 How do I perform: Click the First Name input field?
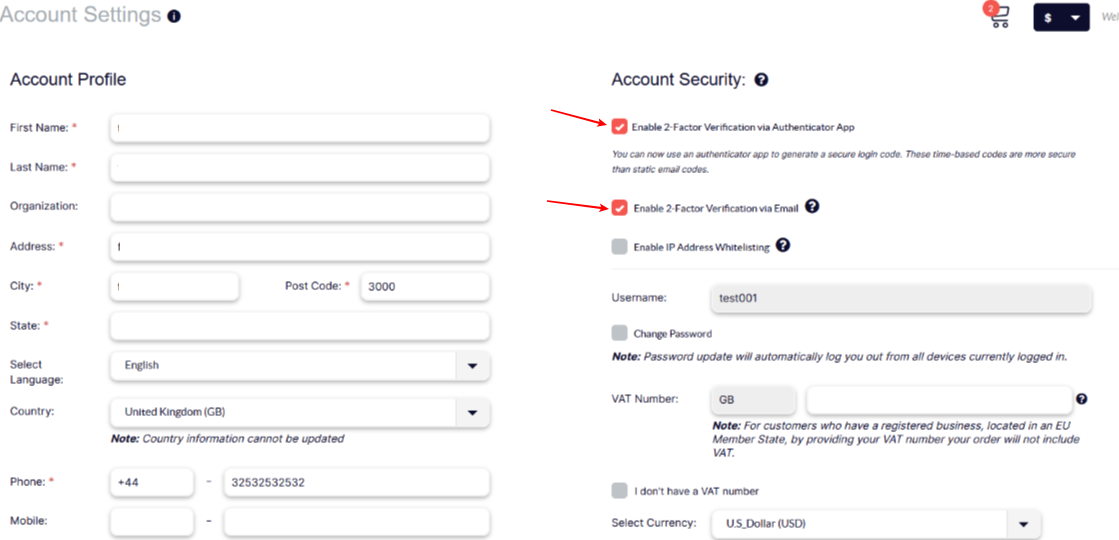300,128
